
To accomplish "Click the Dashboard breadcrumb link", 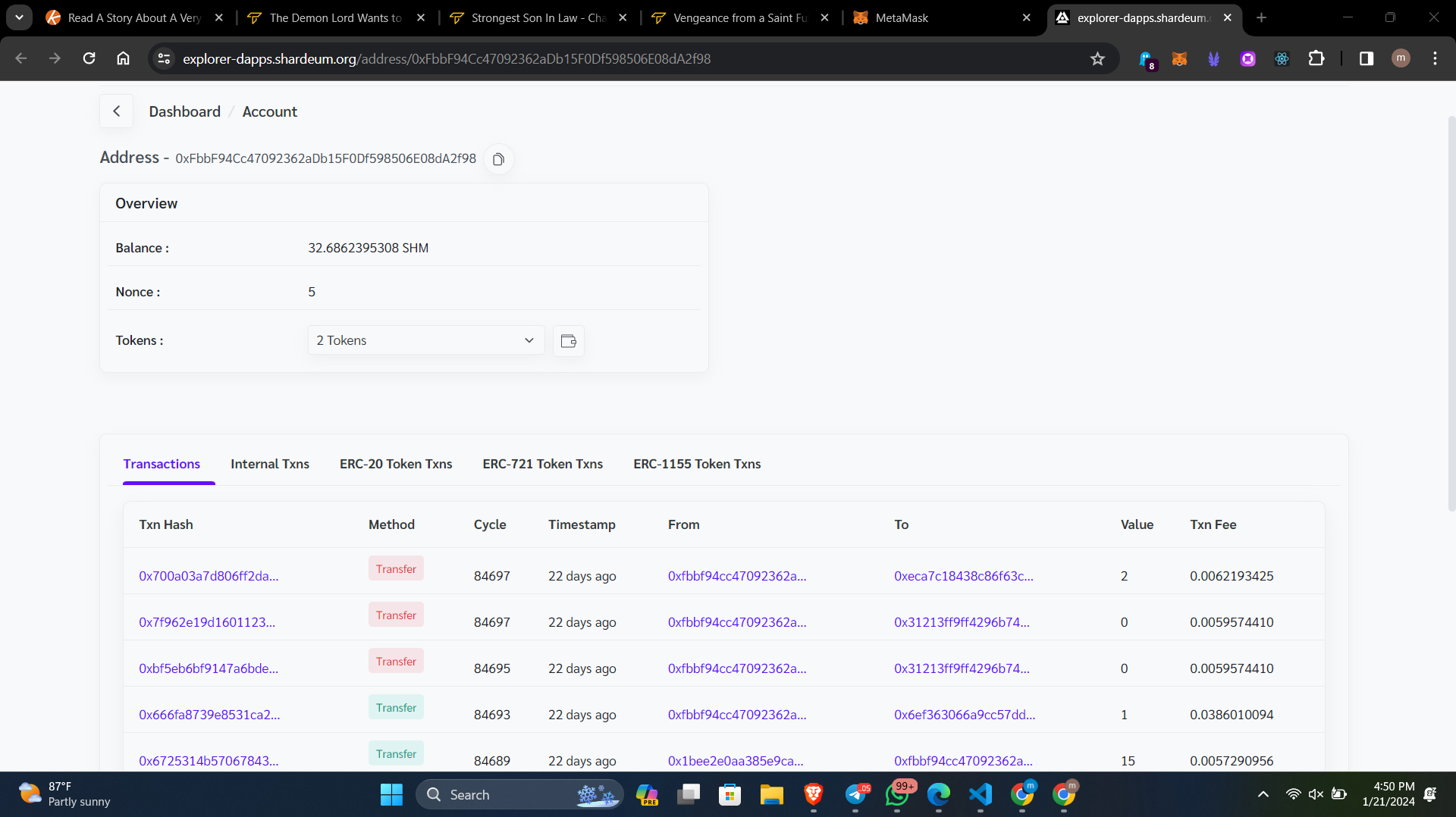I will pyautogui.click(x=184, y=111).
